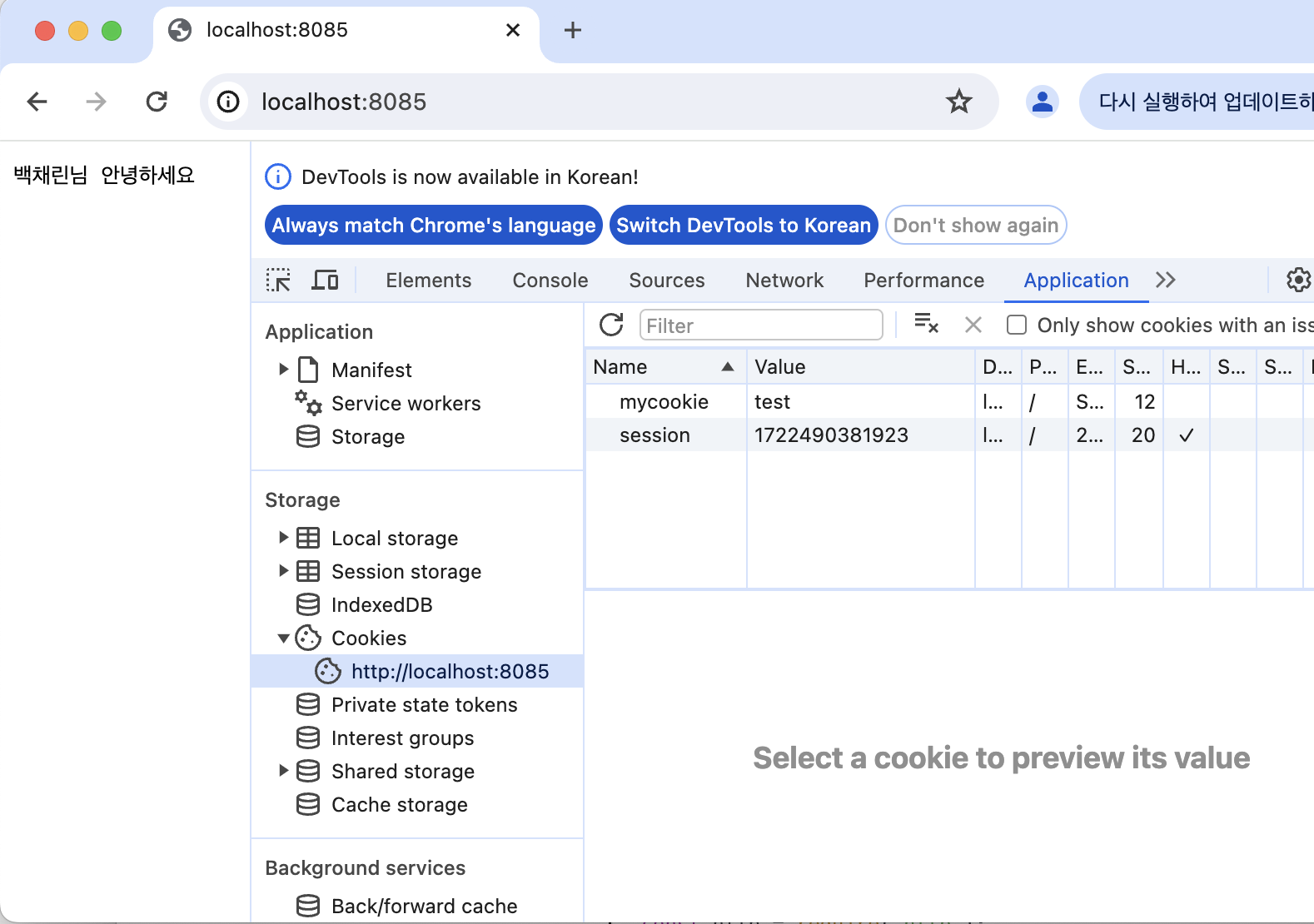This screenshot has width=1314, height=924.
Task: Reload the browser page
Action: click(x=157, y=102)
